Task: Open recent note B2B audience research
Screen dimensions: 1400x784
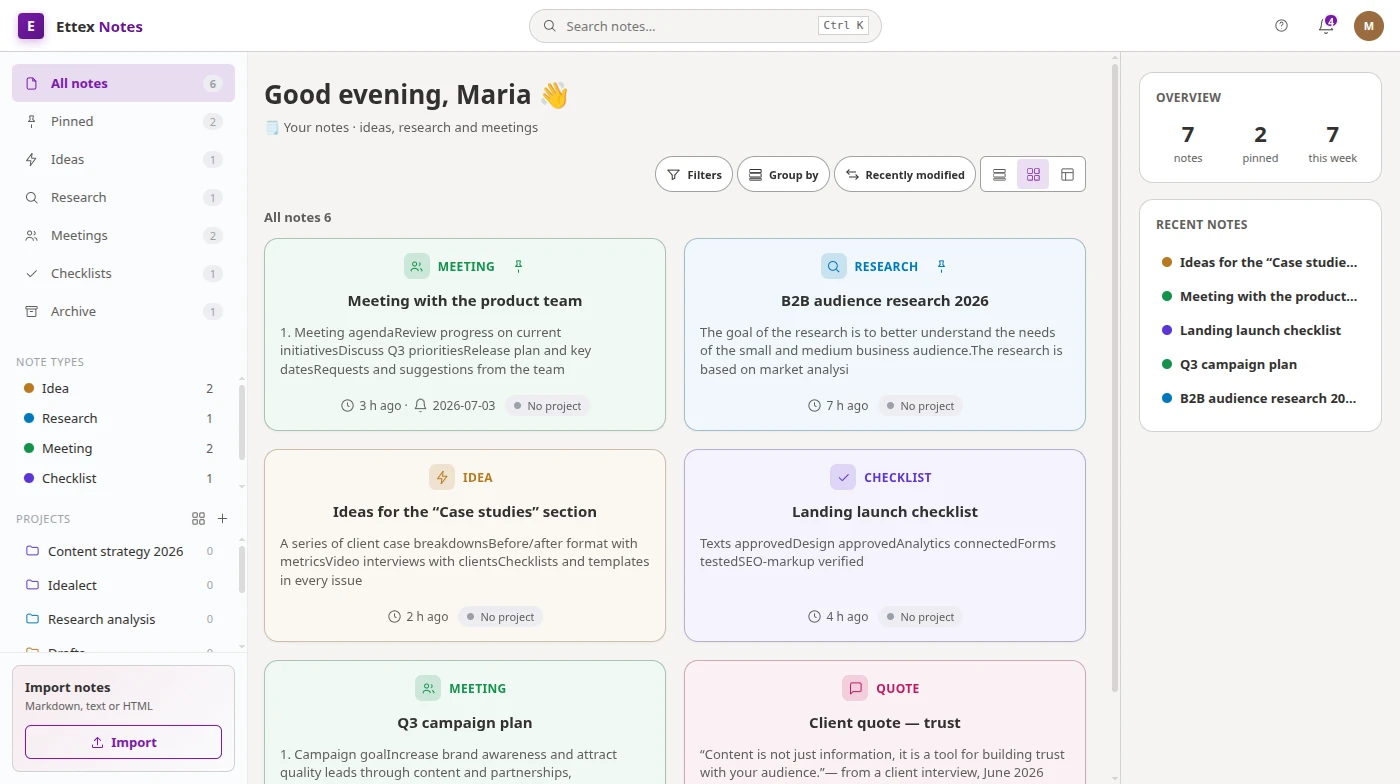Action: pyautogui.click(x=1260, y=398)
